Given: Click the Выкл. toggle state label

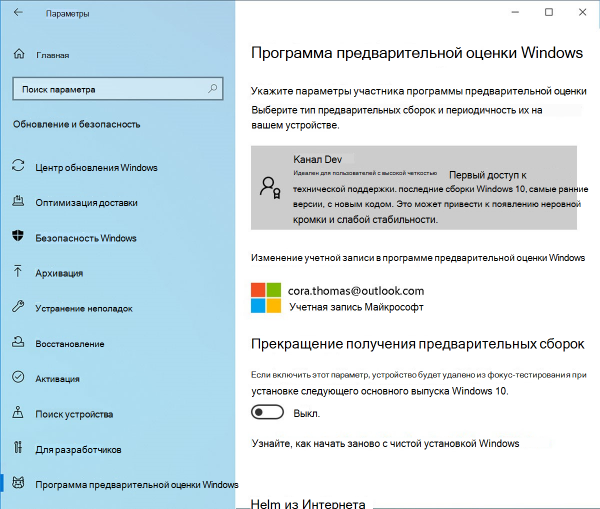Looking at the screenshot, I should coord(307,413).
